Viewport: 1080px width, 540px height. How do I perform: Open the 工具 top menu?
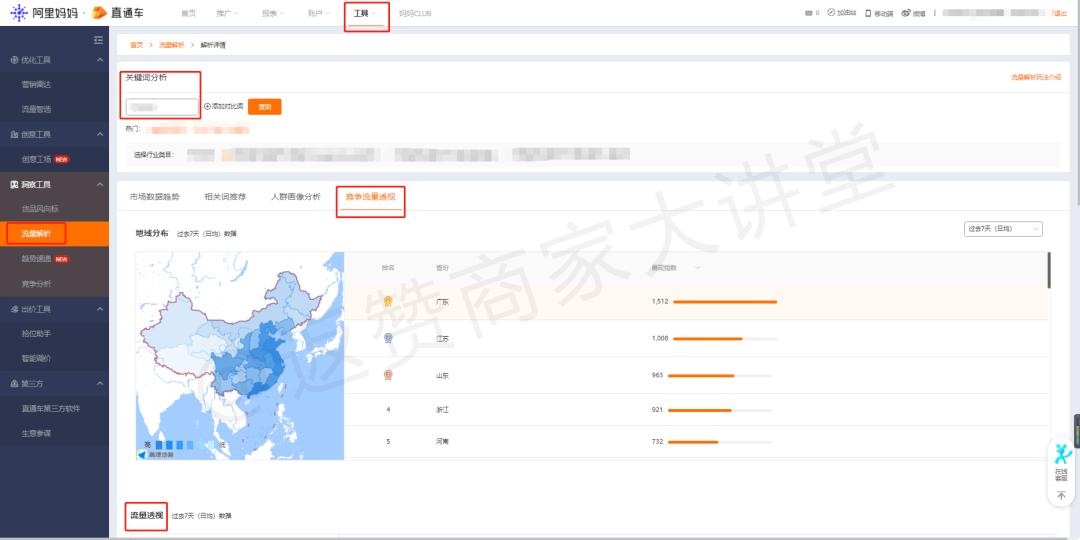click(366, 14)
